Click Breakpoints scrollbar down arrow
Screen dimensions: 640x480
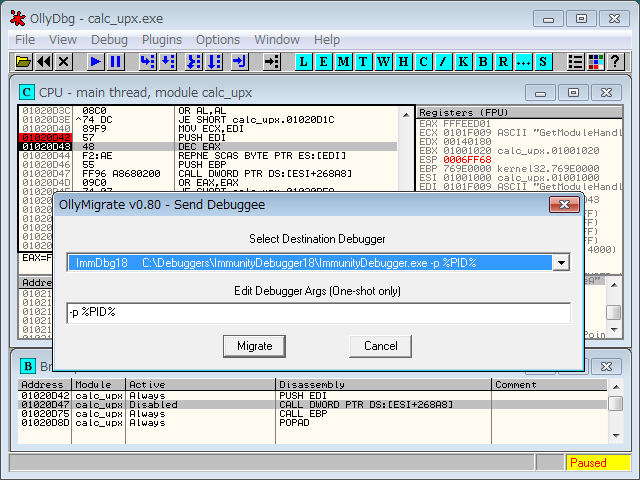point(615,436)
